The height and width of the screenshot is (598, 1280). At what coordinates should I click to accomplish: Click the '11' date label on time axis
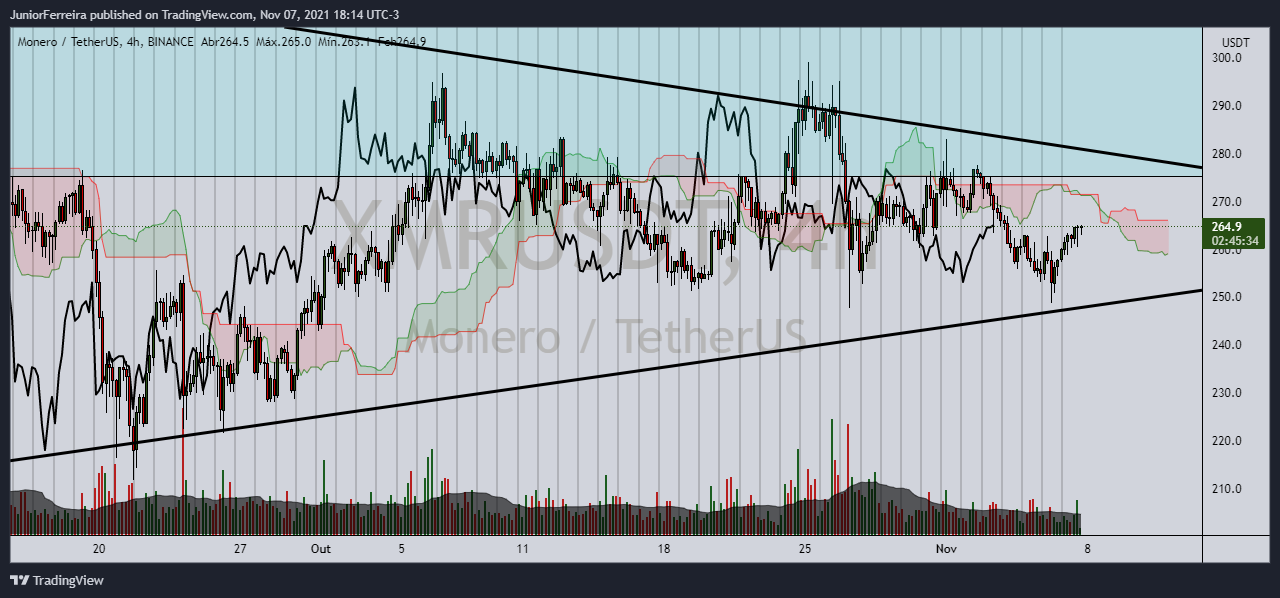tap(522, 549)
